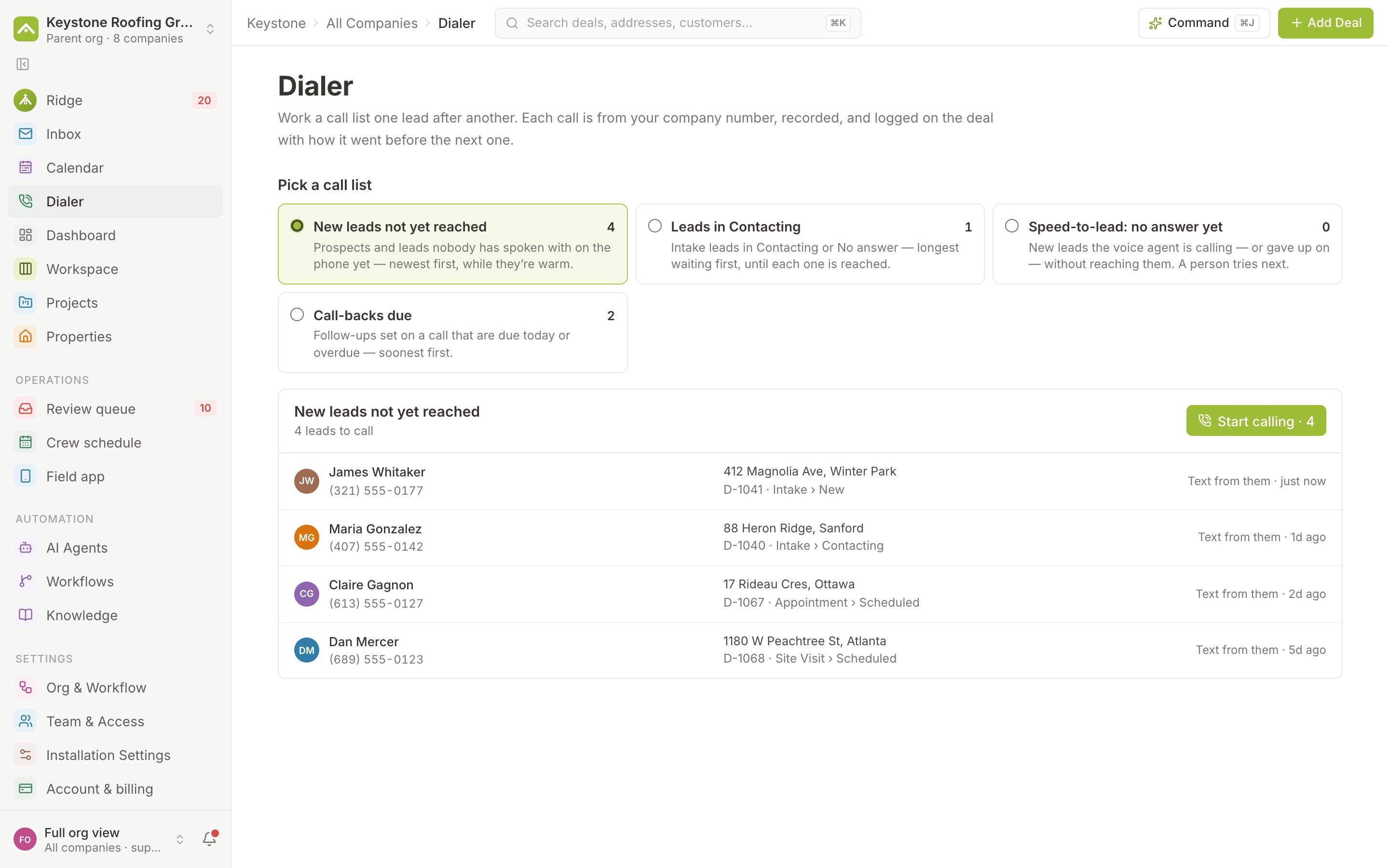This screenshot has height=868, width=1389.
Task: Click phone number (613) 555-0127
Action: 376,603
